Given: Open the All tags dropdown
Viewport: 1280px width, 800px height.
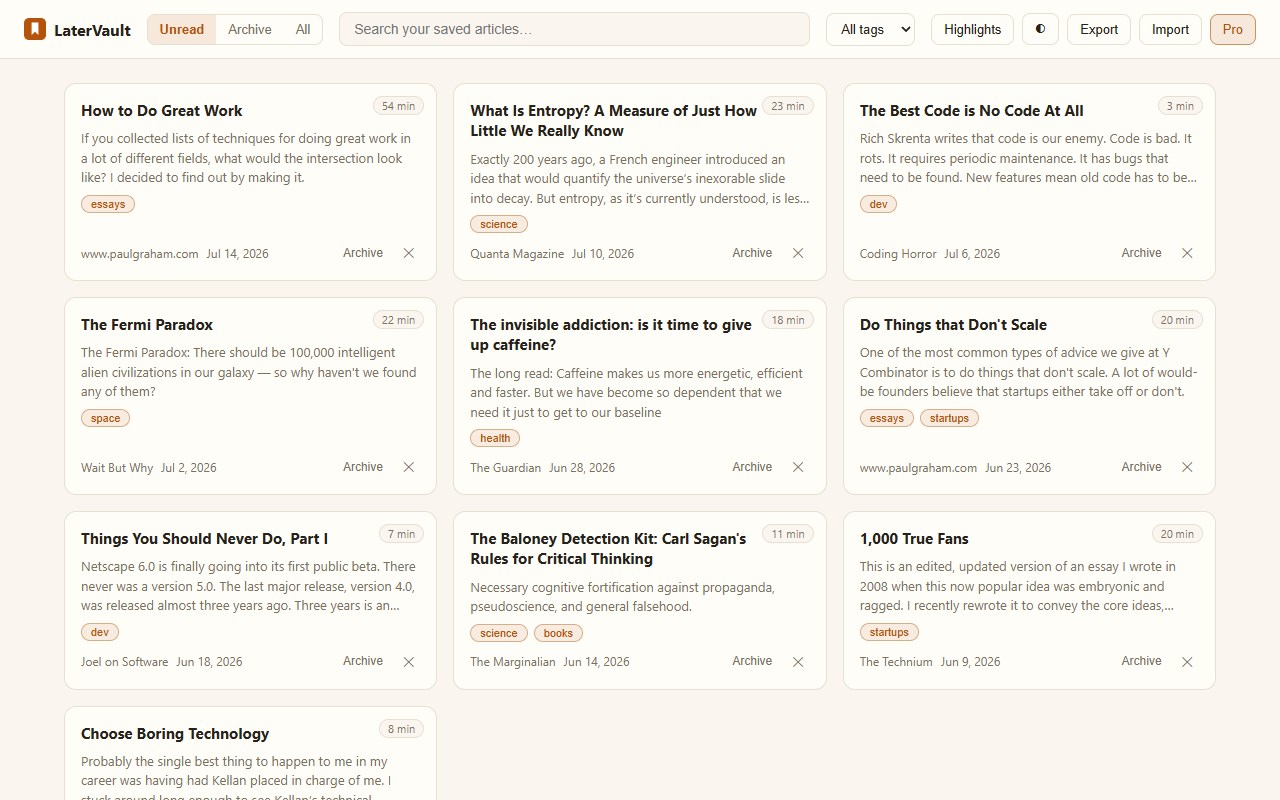Looking at the screenshot, I should pos(870,29).
